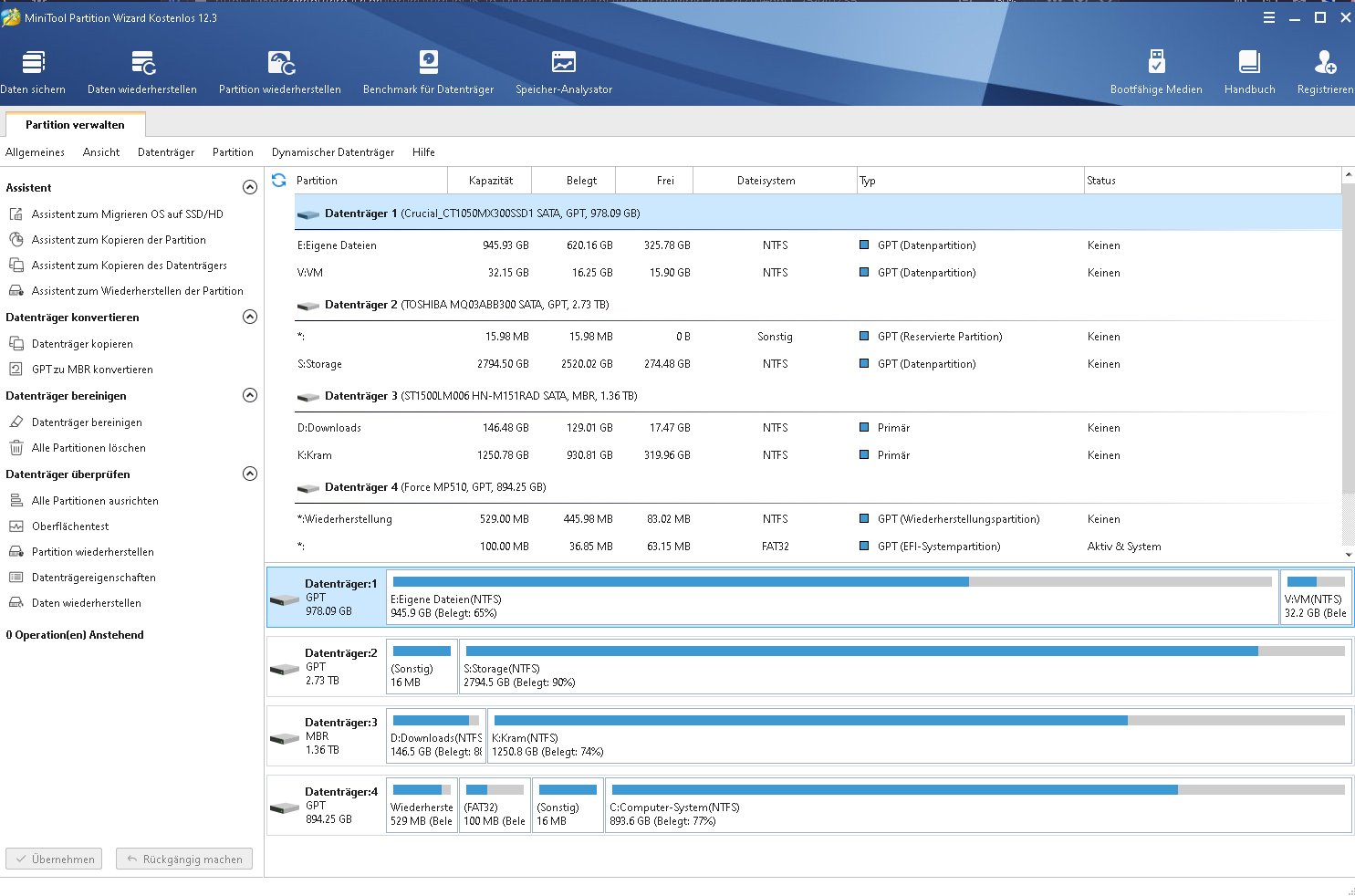Click the refresh icon beside Partition header
Viewport: 1355px width, 896px height.
279,181
